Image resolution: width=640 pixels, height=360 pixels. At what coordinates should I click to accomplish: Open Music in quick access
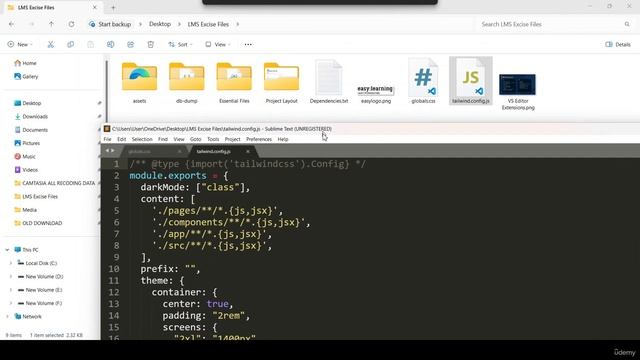[x=25, y=157]
